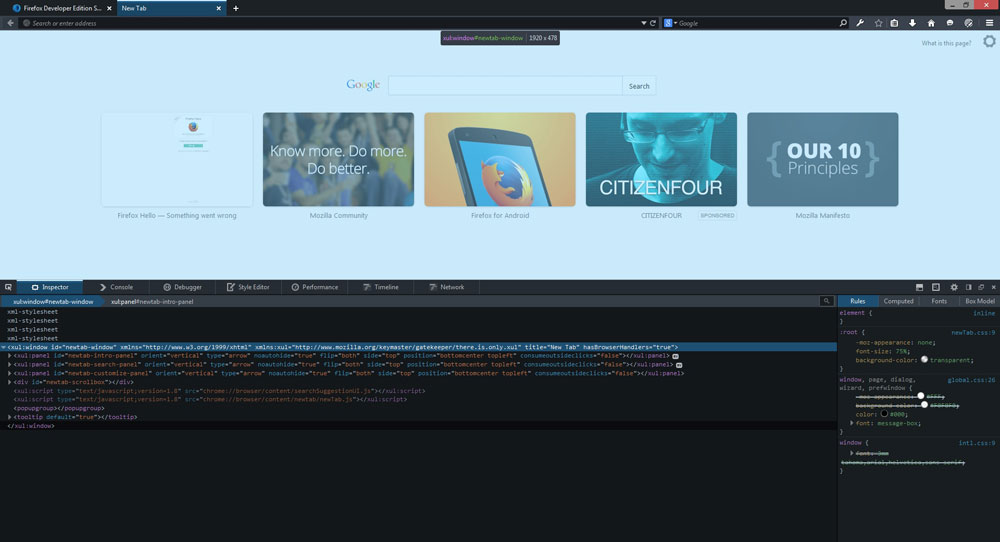Click the Google search text box
Screen dimensions: 1000x542
[505, 85]
